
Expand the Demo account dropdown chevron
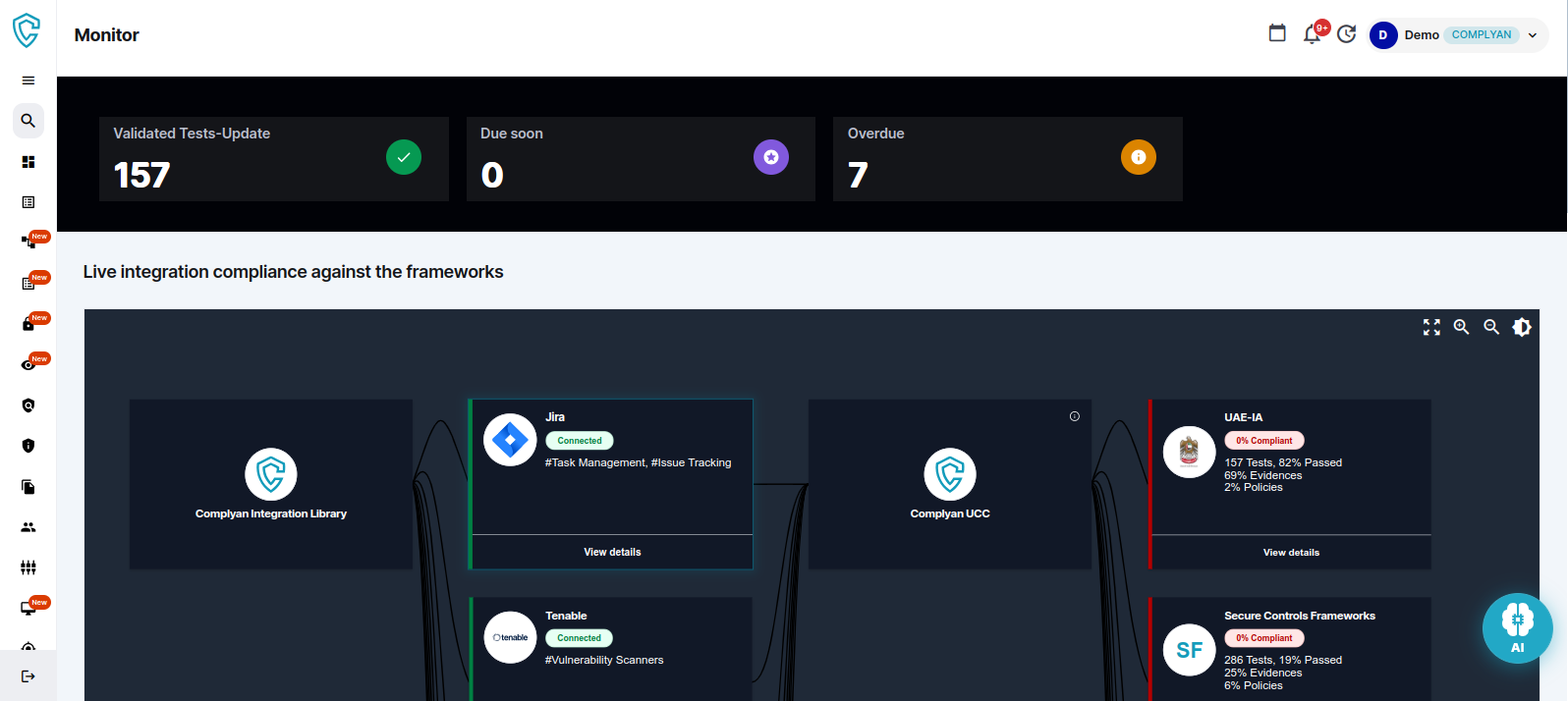click(x=1533, y=35)
